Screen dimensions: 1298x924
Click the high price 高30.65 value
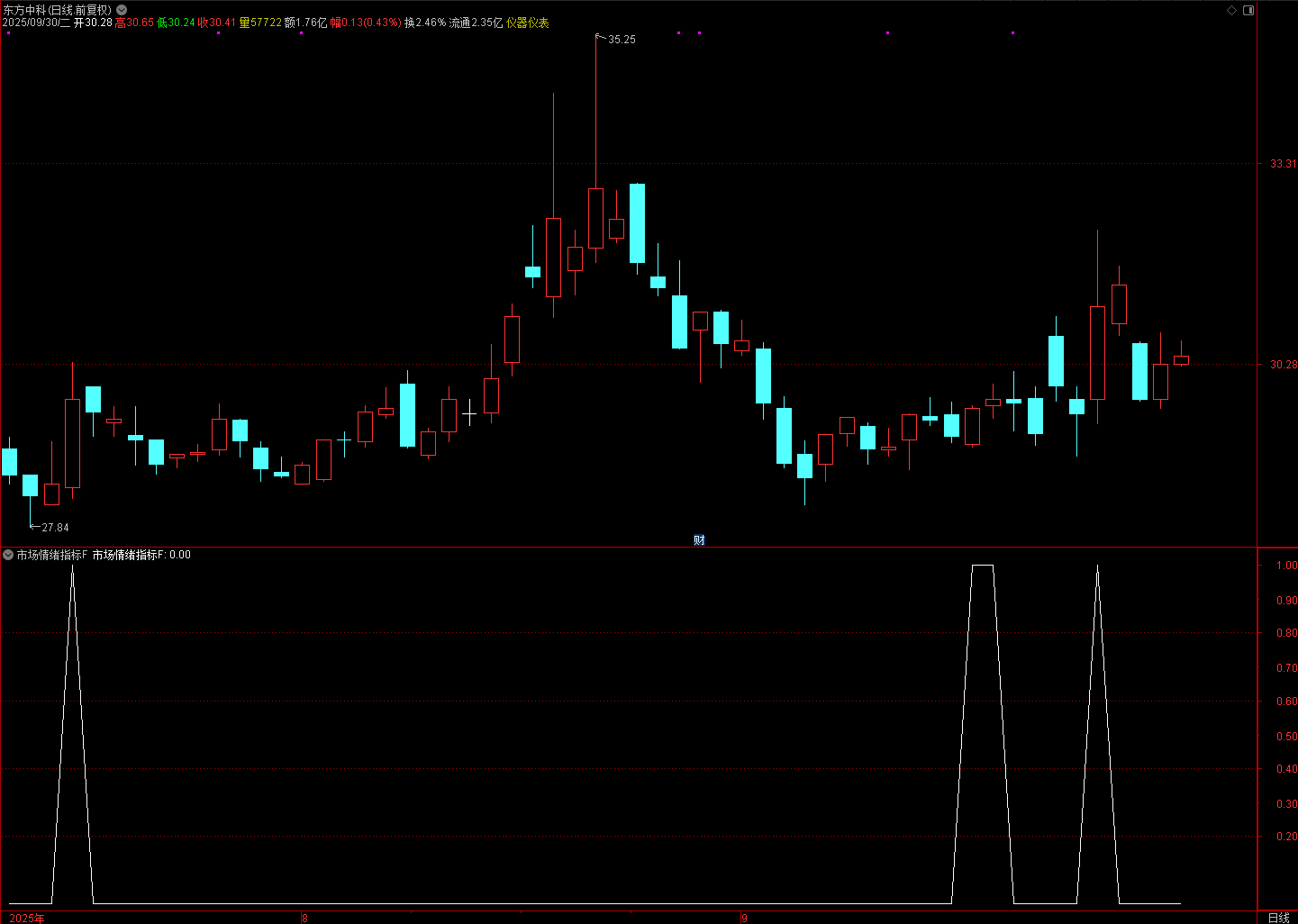point(134,23)
